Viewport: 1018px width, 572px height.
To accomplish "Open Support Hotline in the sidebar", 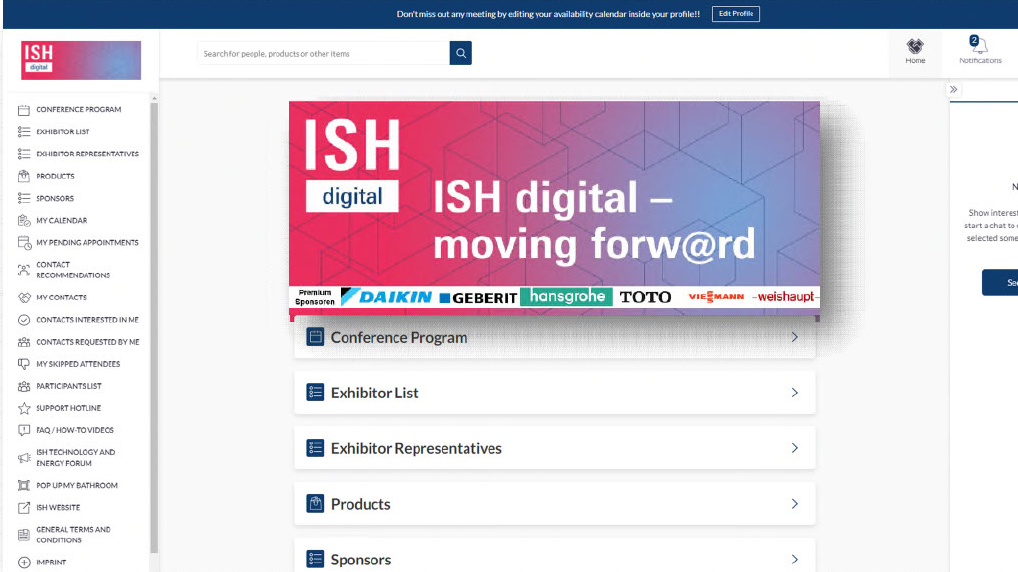I will [x=69, y=408].
